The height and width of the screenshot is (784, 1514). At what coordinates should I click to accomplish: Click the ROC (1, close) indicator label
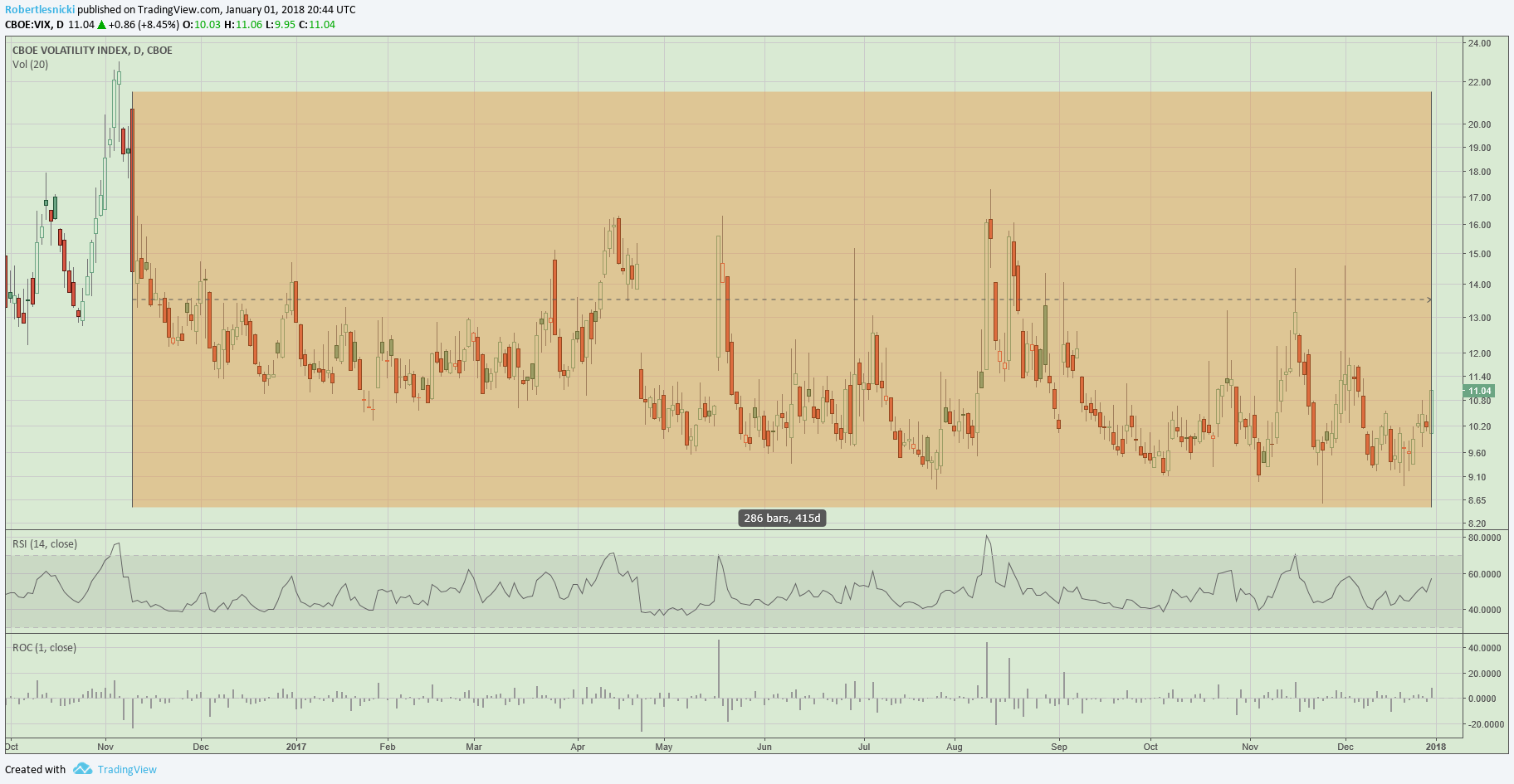[x=44, y=648]
